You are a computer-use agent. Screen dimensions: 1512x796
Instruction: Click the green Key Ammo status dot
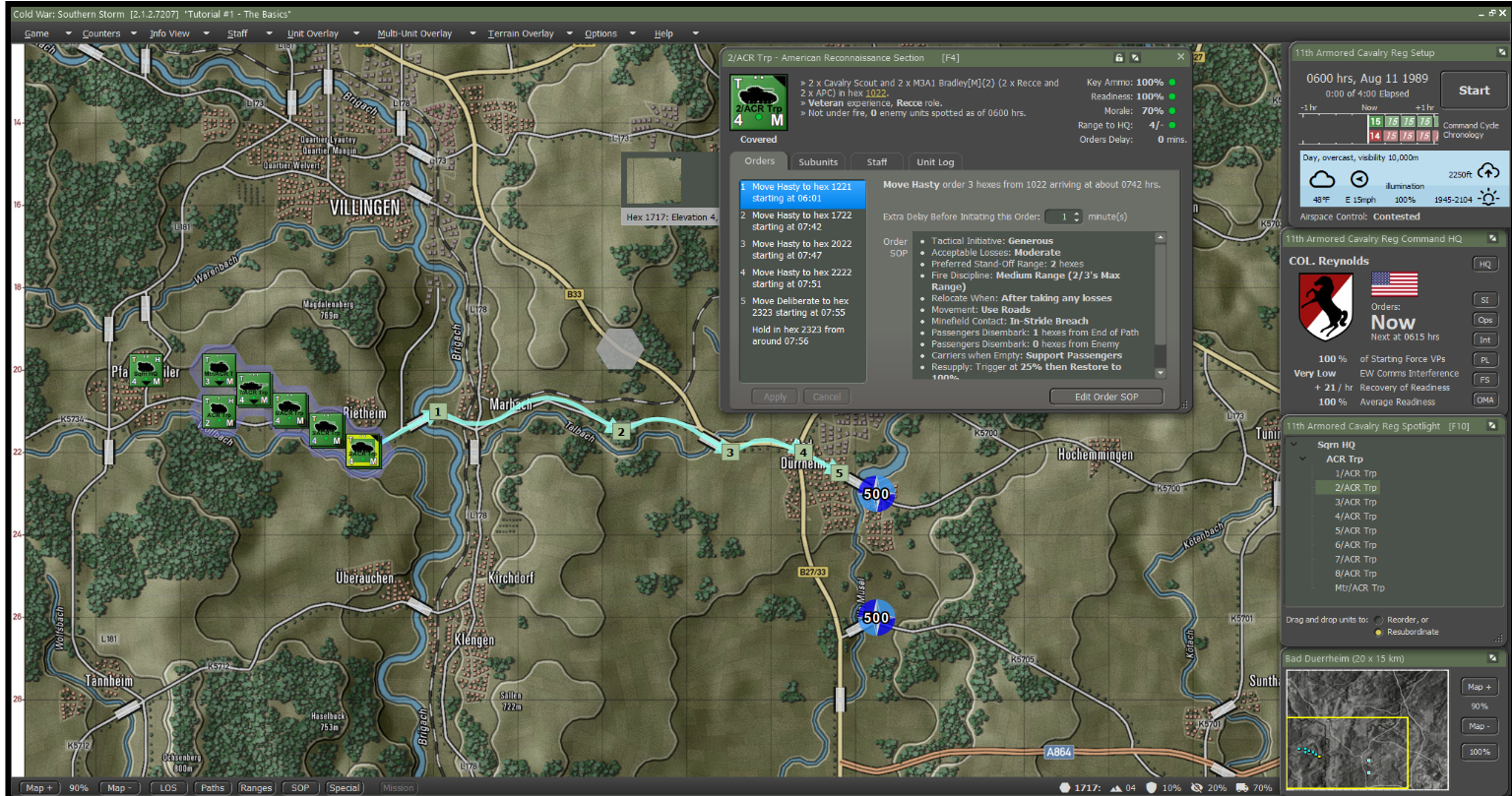[x=1172, y=83]
